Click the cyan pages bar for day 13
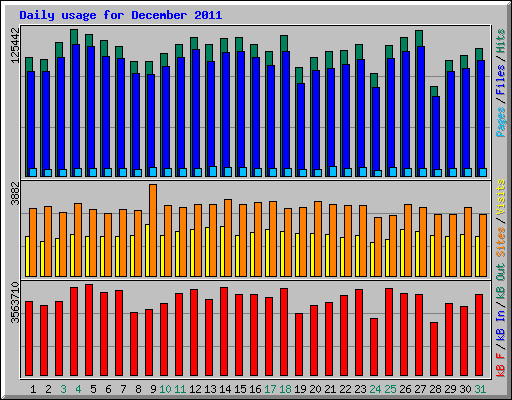This screenshot has width=512, height=400. (x=213, y=171)
